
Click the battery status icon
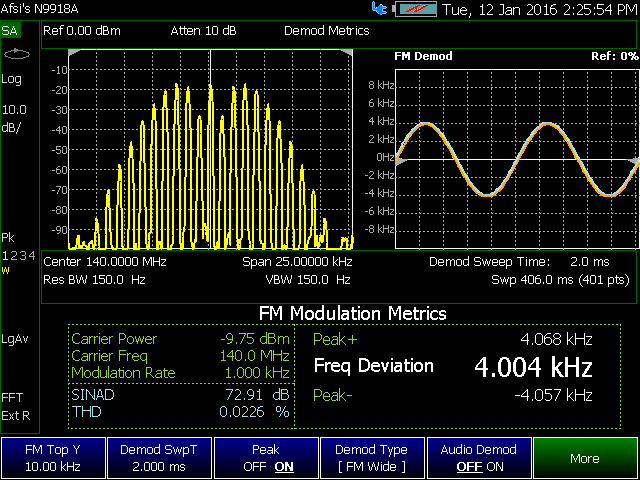(x=416, y=9)
